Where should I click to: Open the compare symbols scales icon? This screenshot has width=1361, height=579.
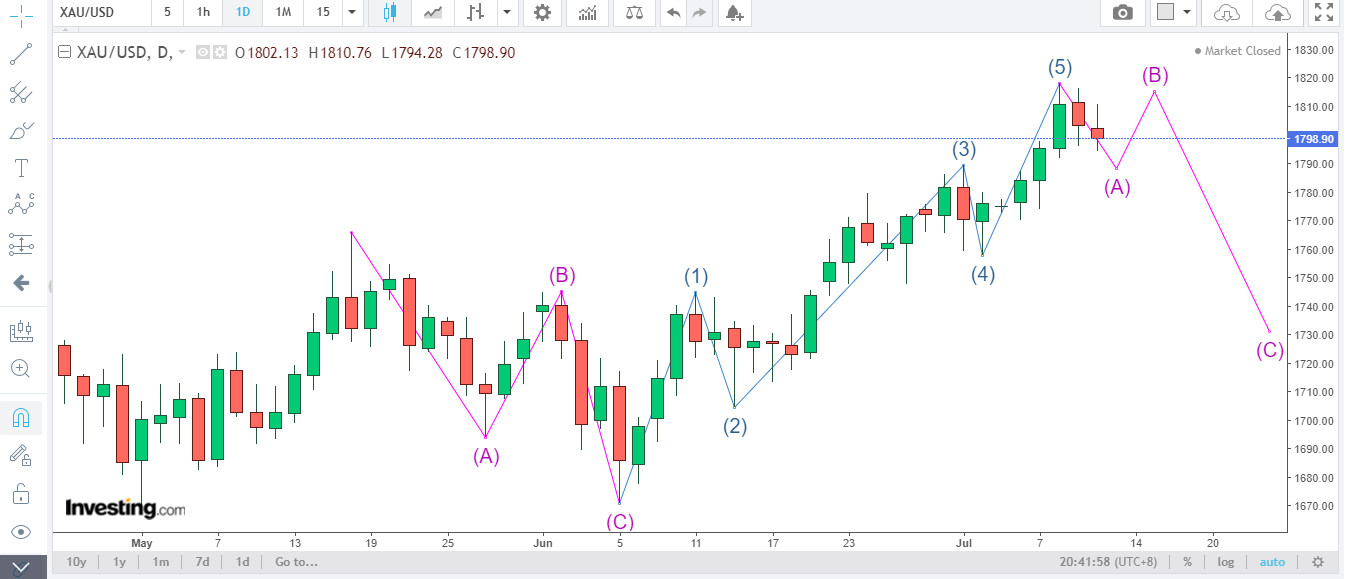[634, 13]
